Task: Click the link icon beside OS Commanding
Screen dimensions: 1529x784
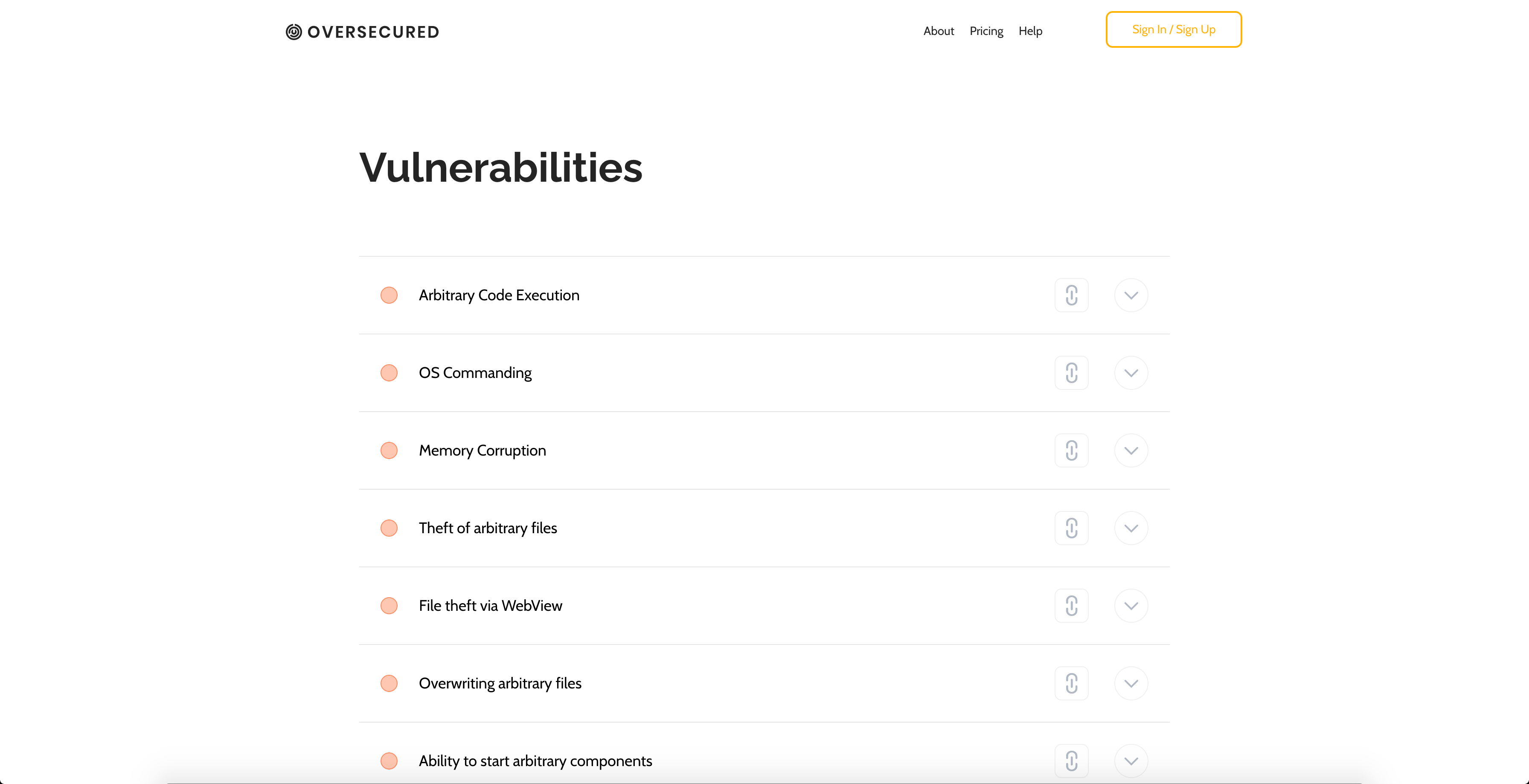Action: point(1071,373)
